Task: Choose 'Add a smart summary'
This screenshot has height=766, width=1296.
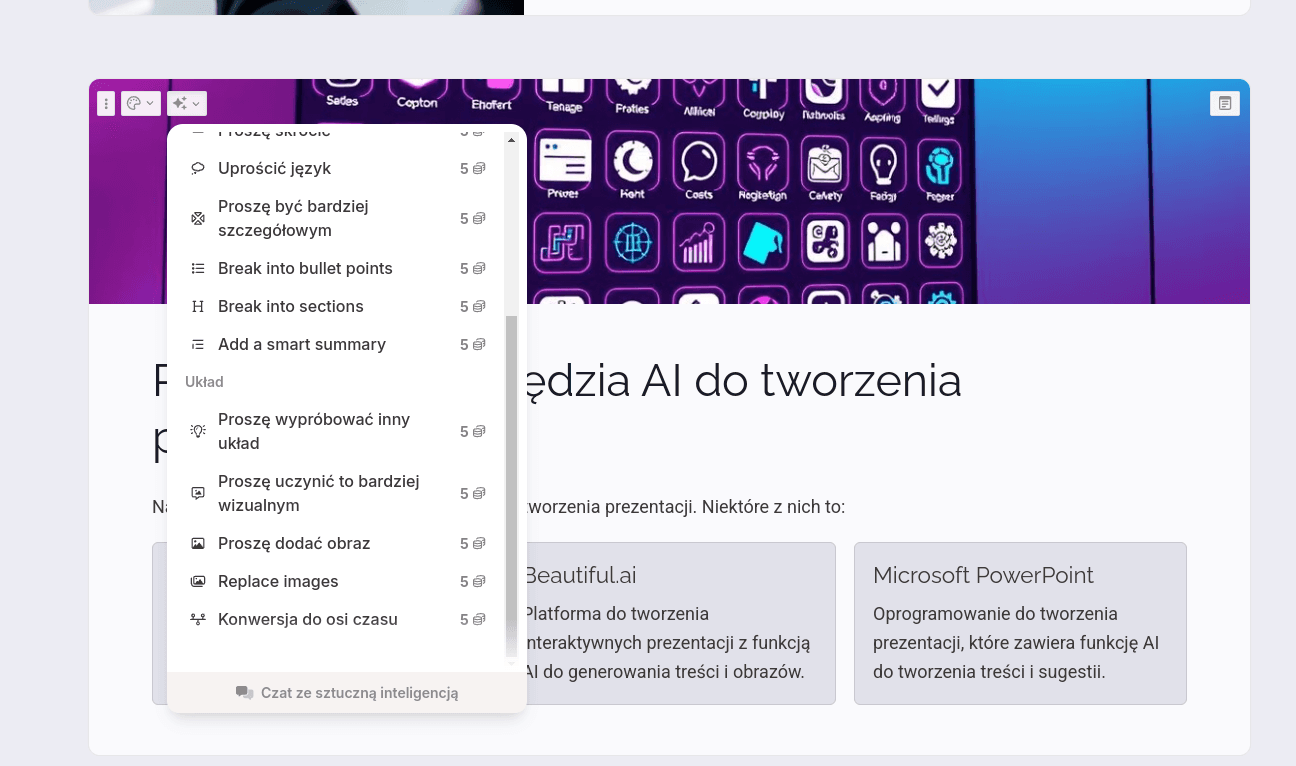Action: [301, 344]
